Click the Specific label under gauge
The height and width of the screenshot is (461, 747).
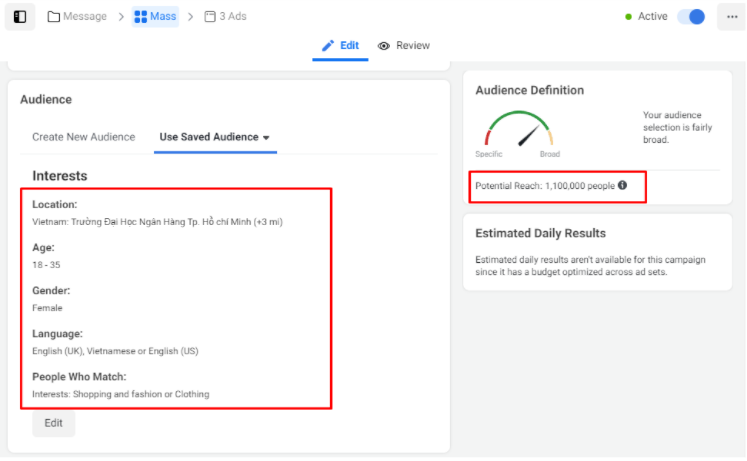pyautogui.click(x=488, y=154)
